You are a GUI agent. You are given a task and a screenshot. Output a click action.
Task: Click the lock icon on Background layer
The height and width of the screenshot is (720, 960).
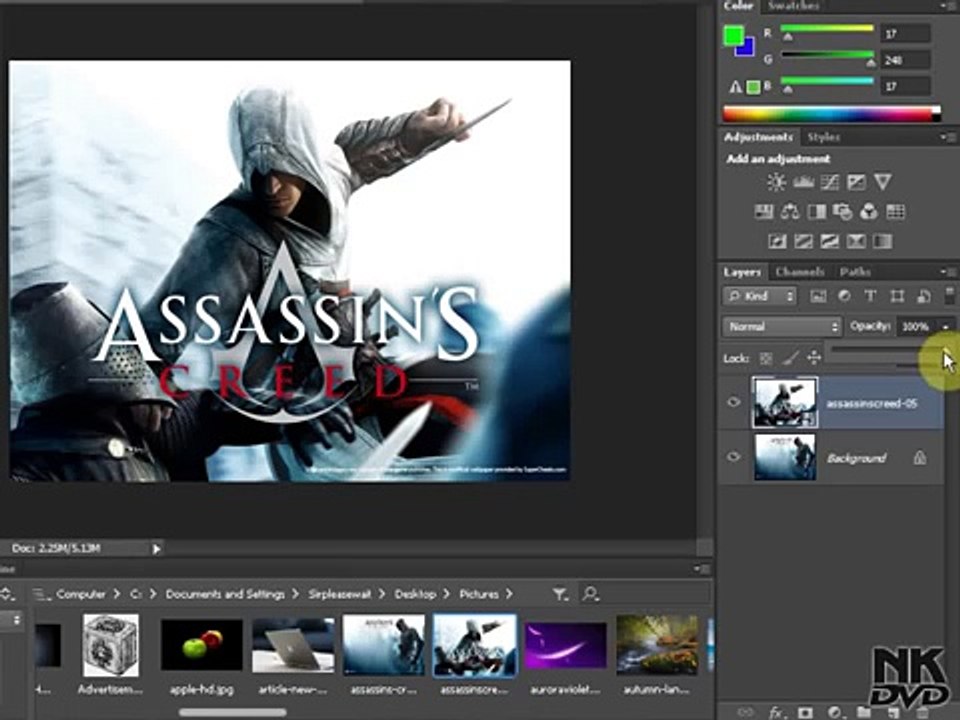click(x=920, y=457)
